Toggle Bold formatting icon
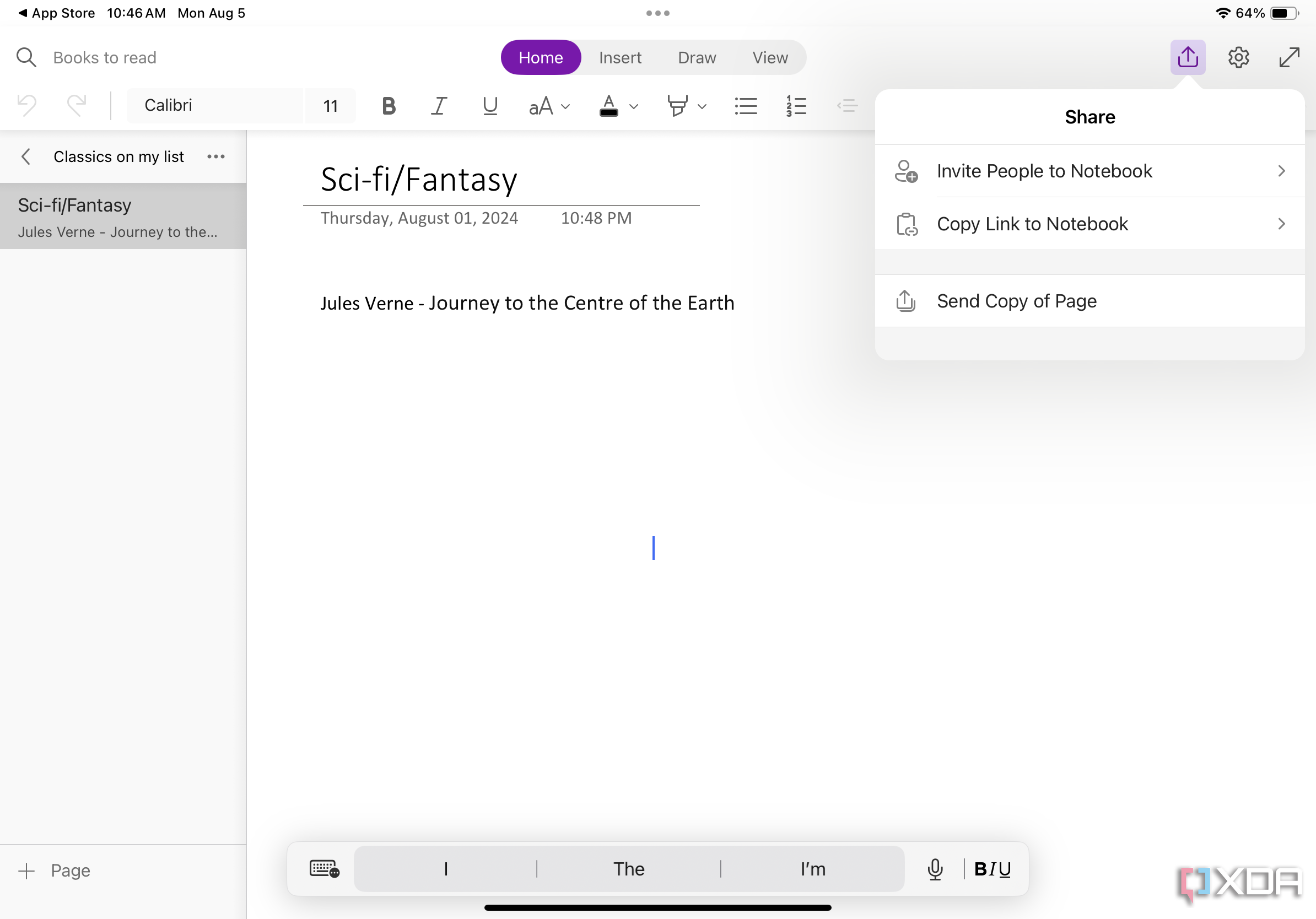1316x919 pixels. click(x=388, y=105)
